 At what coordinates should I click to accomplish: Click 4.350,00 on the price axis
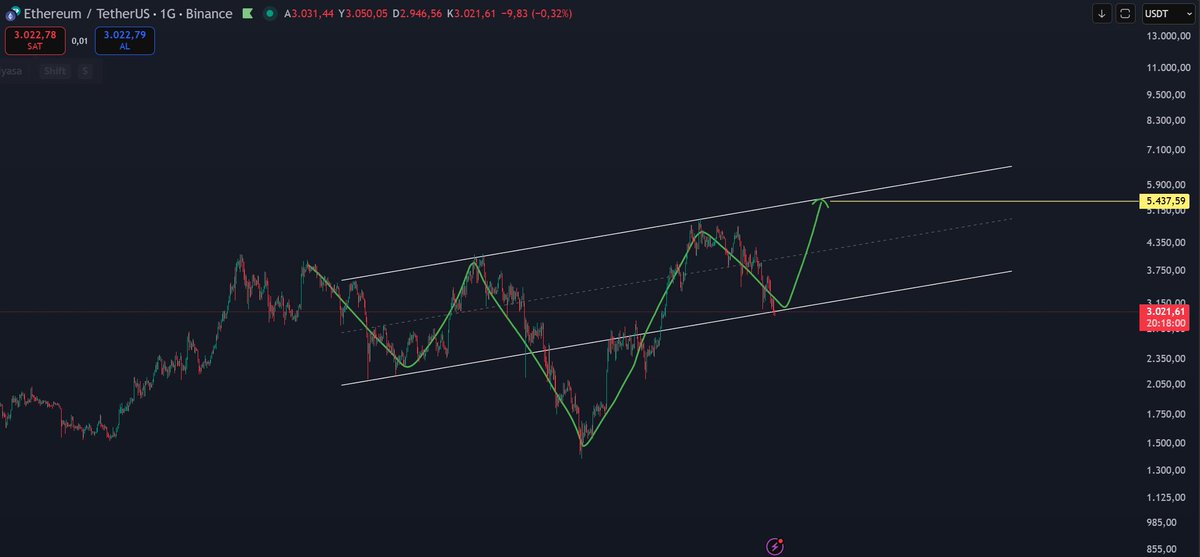[x=1168, y=243]
